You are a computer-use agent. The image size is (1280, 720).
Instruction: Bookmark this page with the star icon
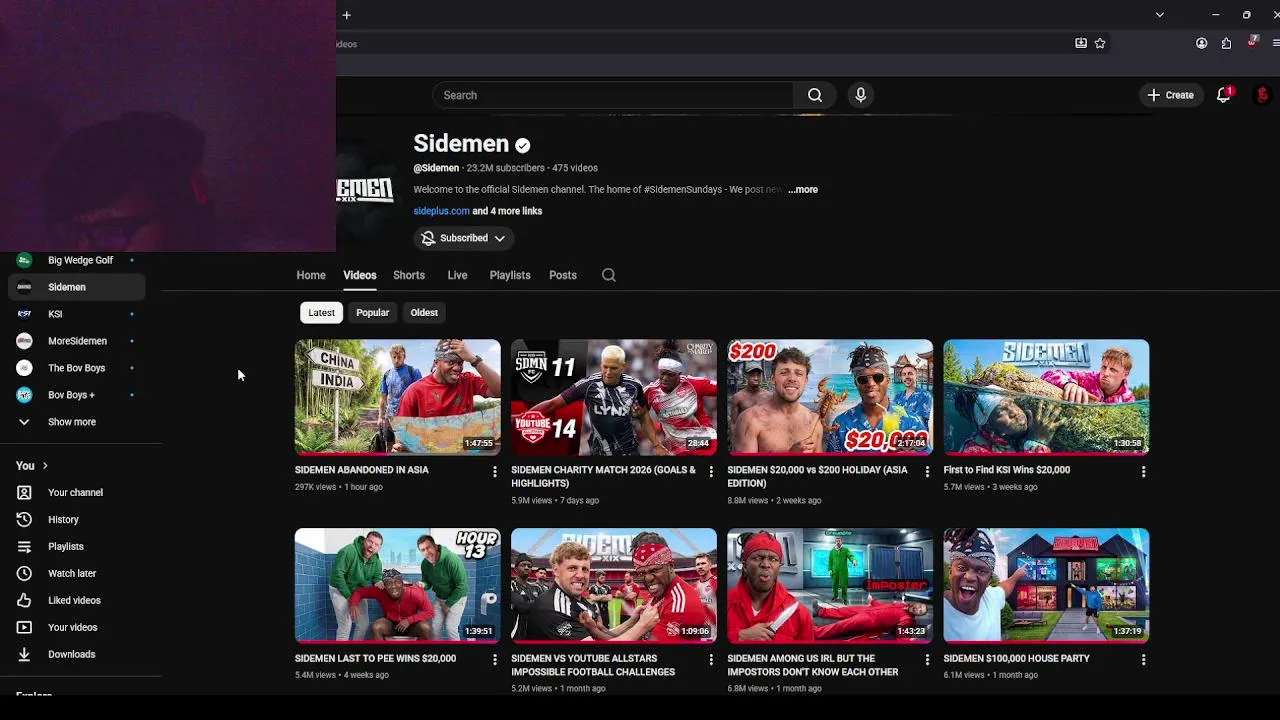point(1100,43)
